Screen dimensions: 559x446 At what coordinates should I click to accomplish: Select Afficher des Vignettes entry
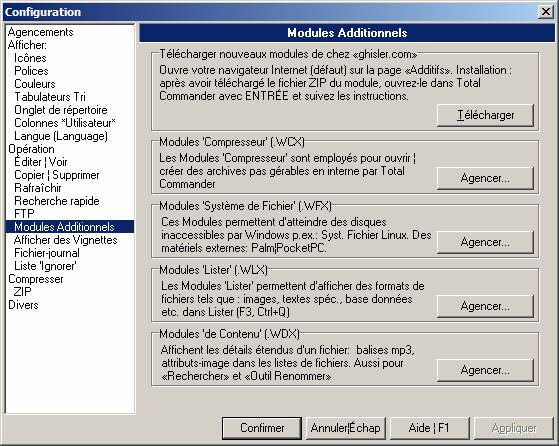tap(66, 240)
